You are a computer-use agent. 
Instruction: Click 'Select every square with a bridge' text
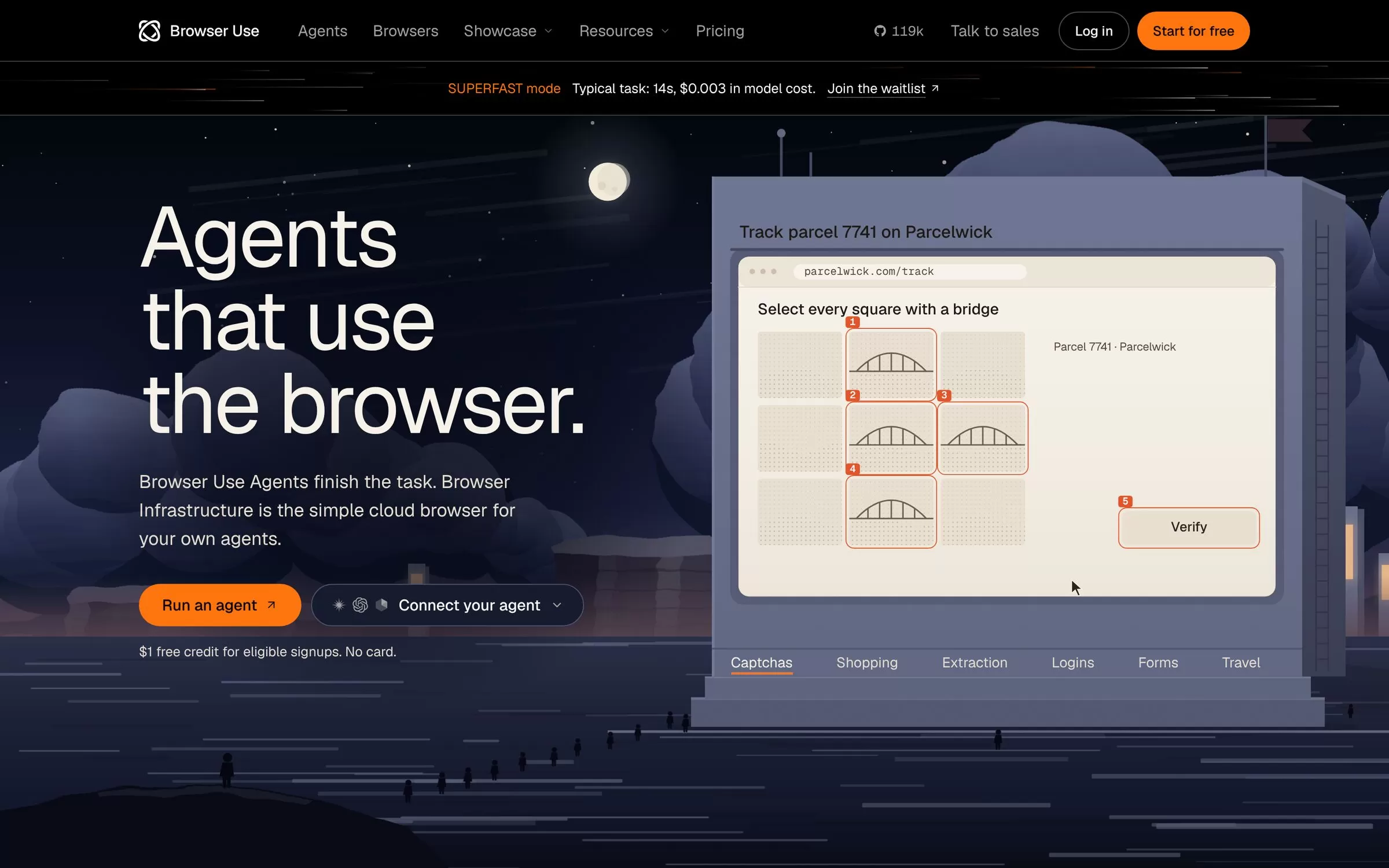(877, 309)
